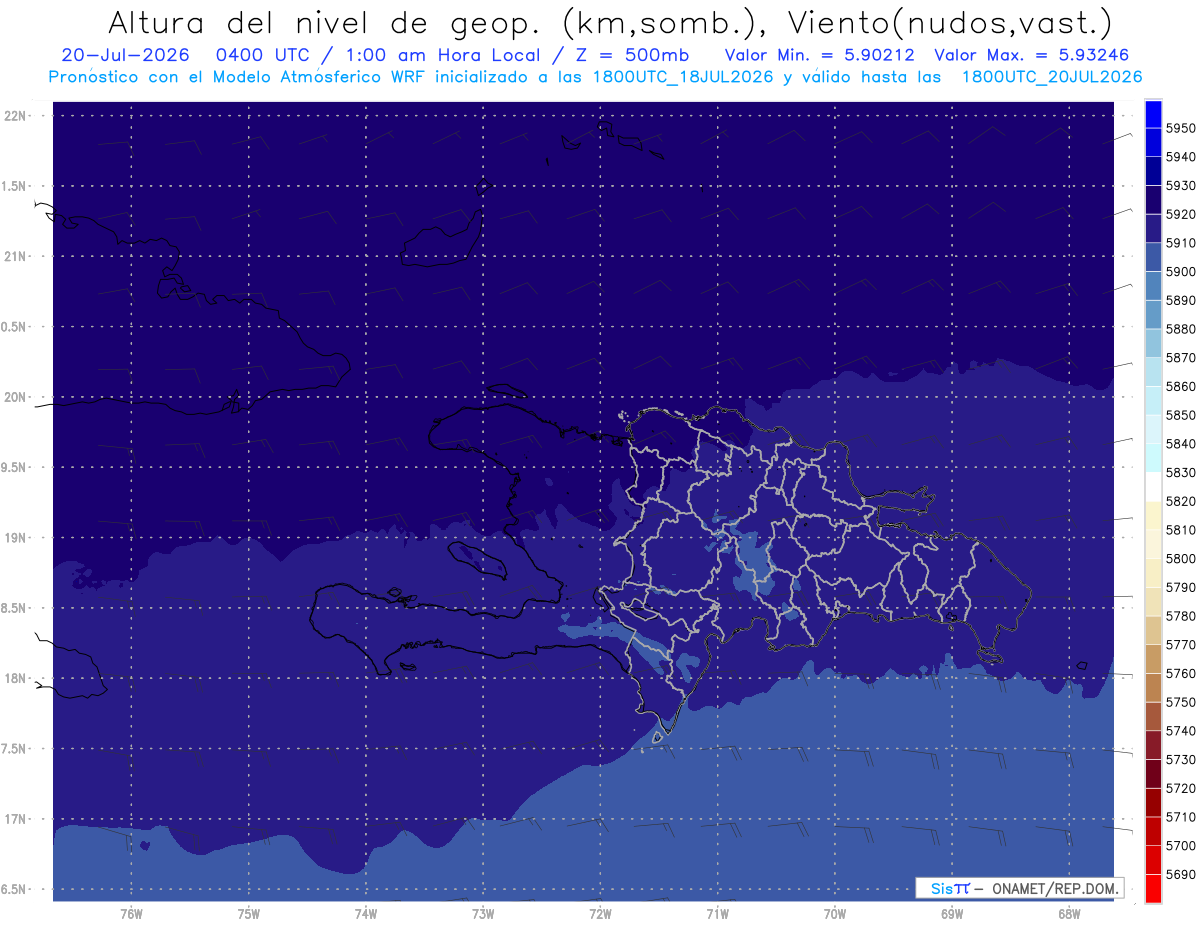
Task: Click the bright blue swatch above the 5950 label
Action: (x=1153, y=114)
